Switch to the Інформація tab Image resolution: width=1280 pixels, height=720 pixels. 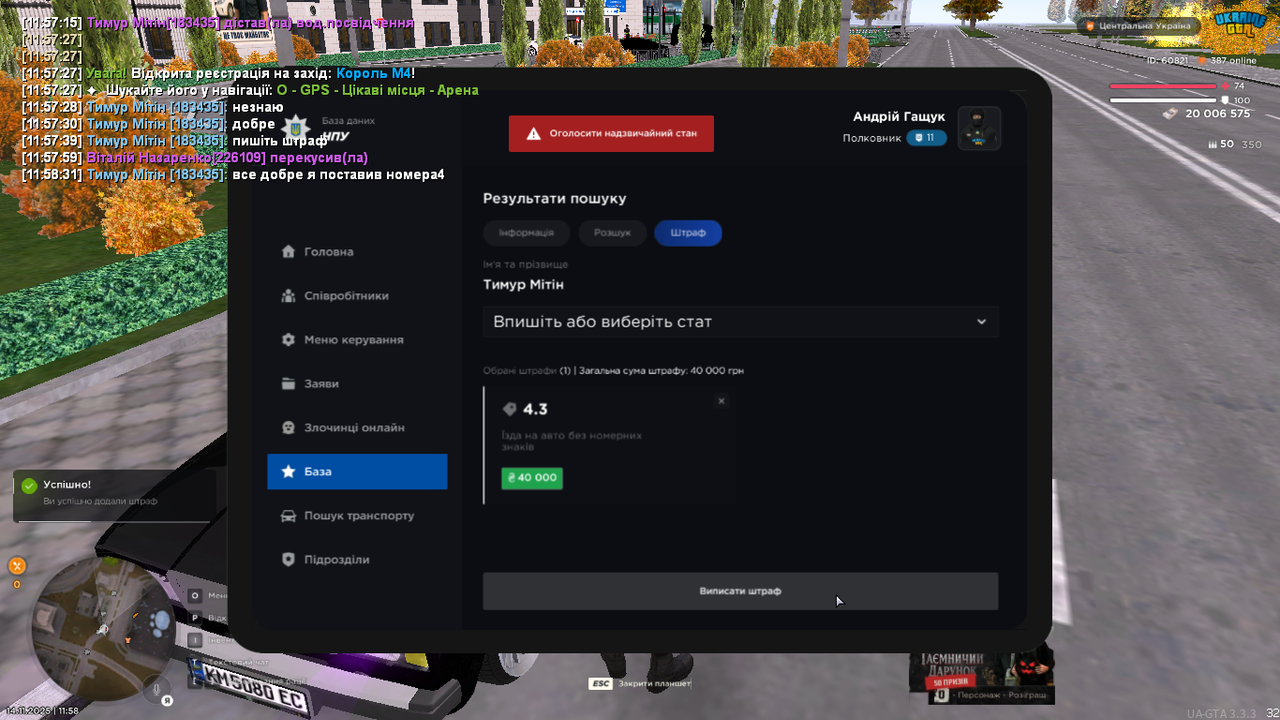pos(526,233)
